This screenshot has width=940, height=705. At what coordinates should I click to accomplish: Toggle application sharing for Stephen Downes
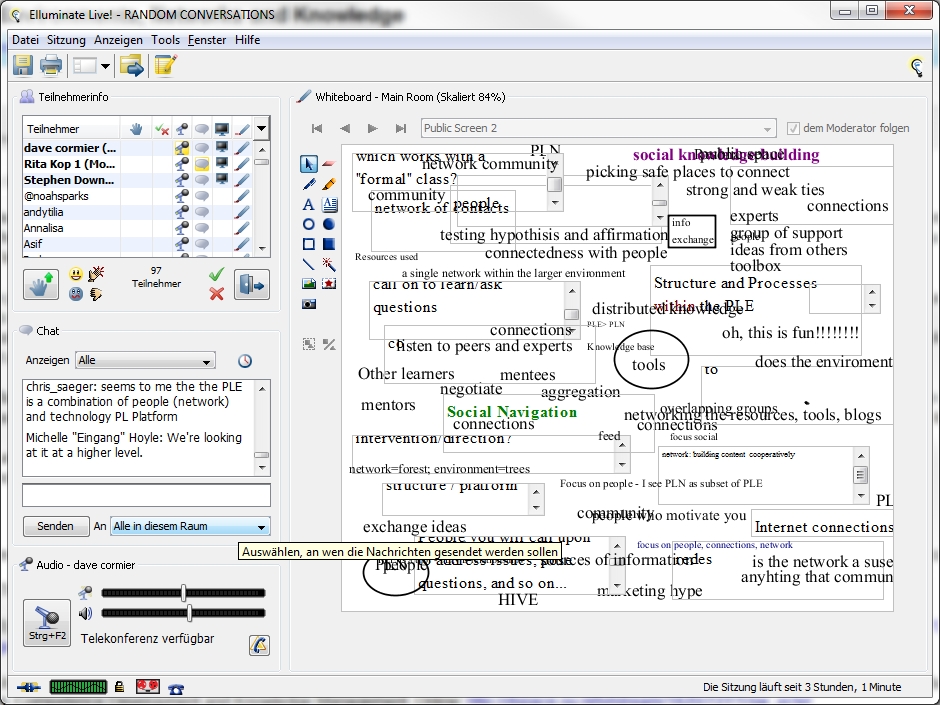[x=222, y=179]
